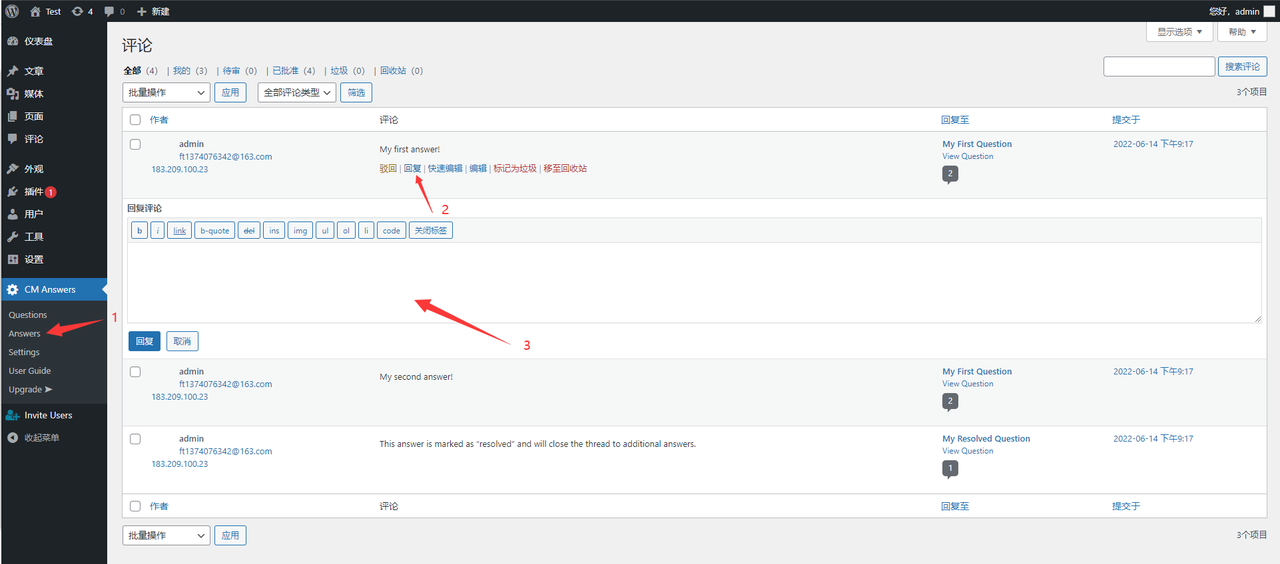Open the comments bubble in admin bar
The width and height of the screenshot is (1280, 564).
pyautogui.click(x=115, y=11)
